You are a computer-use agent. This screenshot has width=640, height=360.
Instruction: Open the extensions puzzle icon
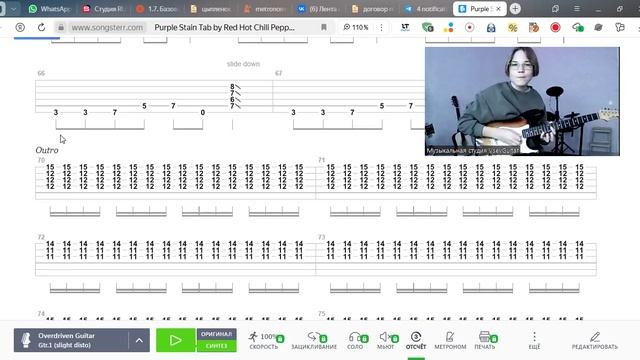point(620,27)
